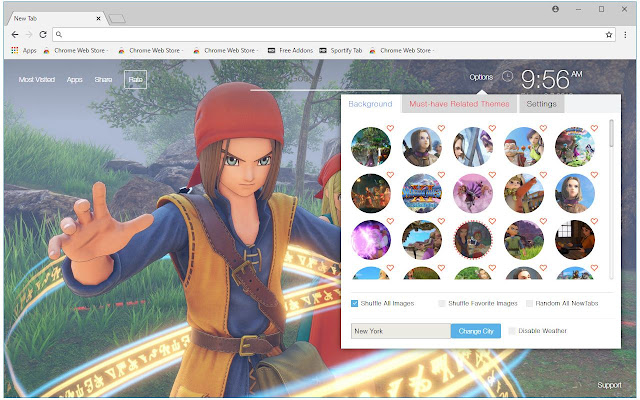Select the crossed blades faces thumbnail

473,147
